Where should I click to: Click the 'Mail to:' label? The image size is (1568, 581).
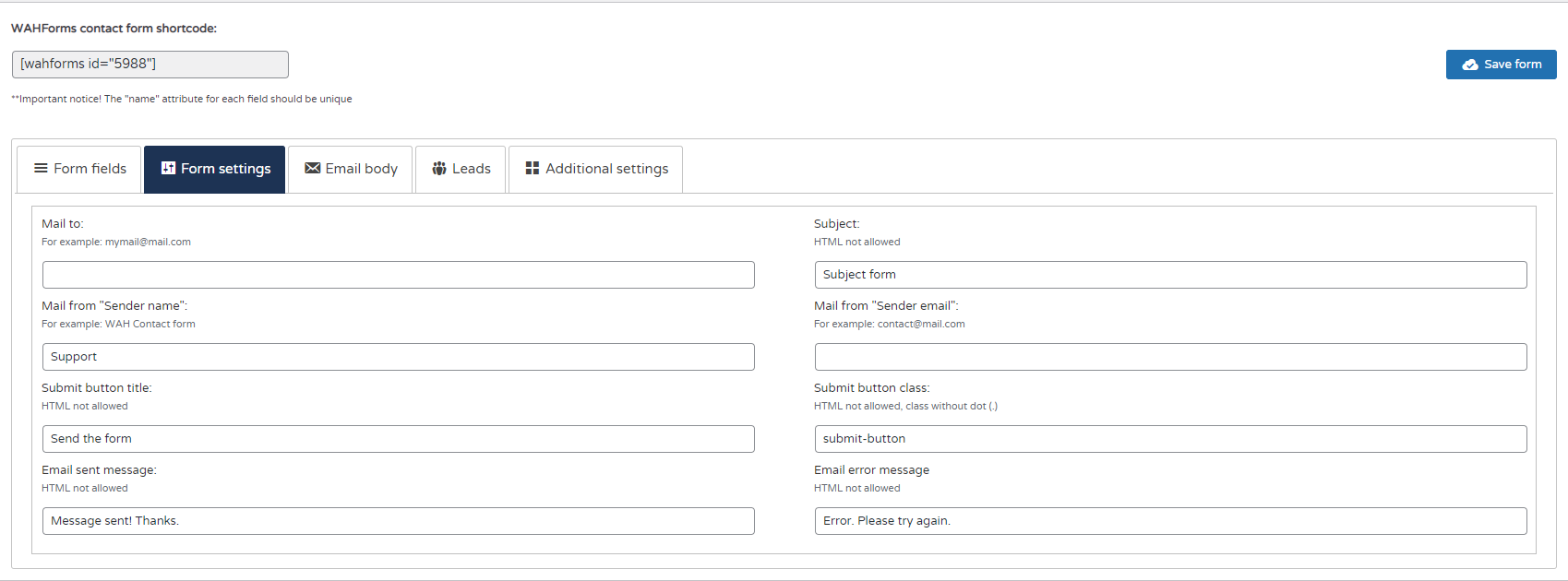[x=63, y=224]
